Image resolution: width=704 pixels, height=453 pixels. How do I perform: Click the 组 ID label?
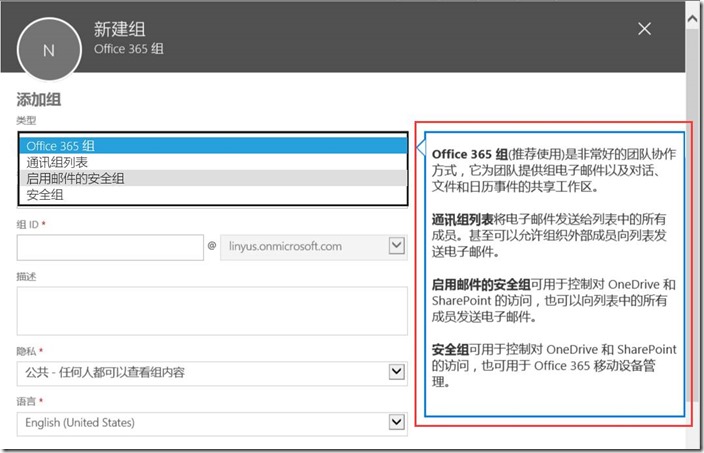pyautogui.click(x=27, y=224)
